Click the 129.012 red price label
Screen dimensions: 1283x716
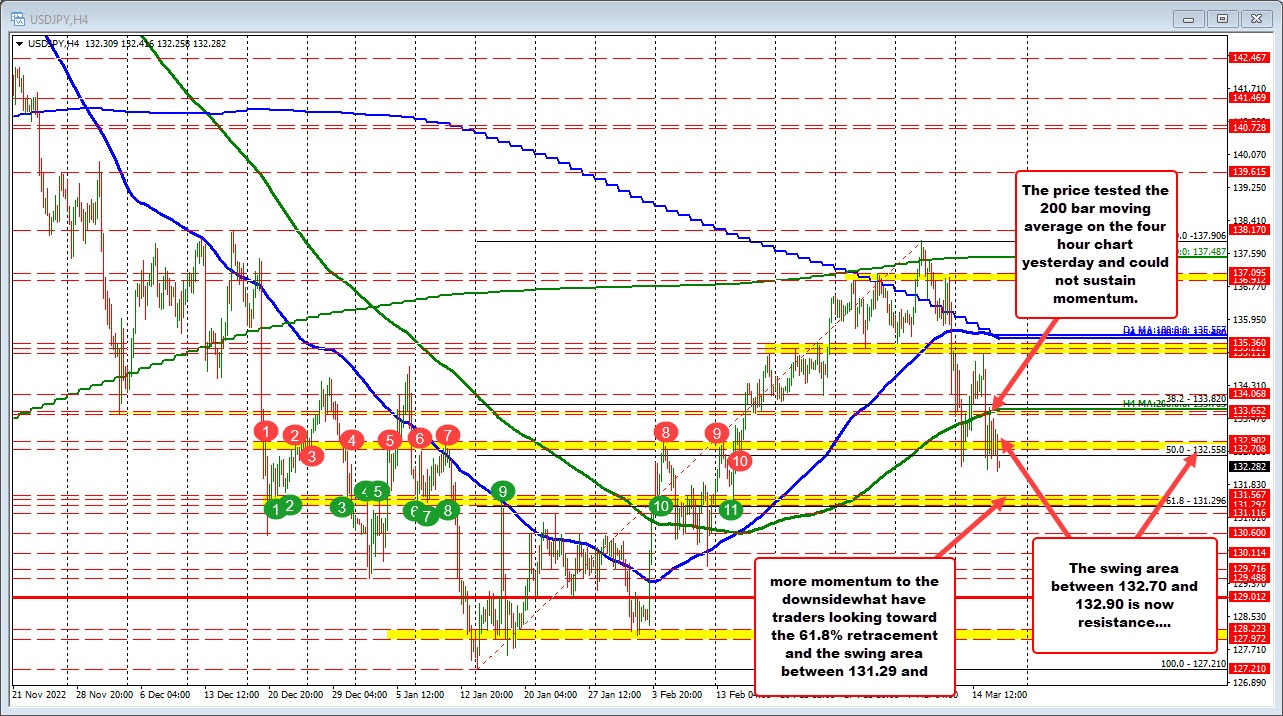pyautogui.click(x=1247, y=596)
